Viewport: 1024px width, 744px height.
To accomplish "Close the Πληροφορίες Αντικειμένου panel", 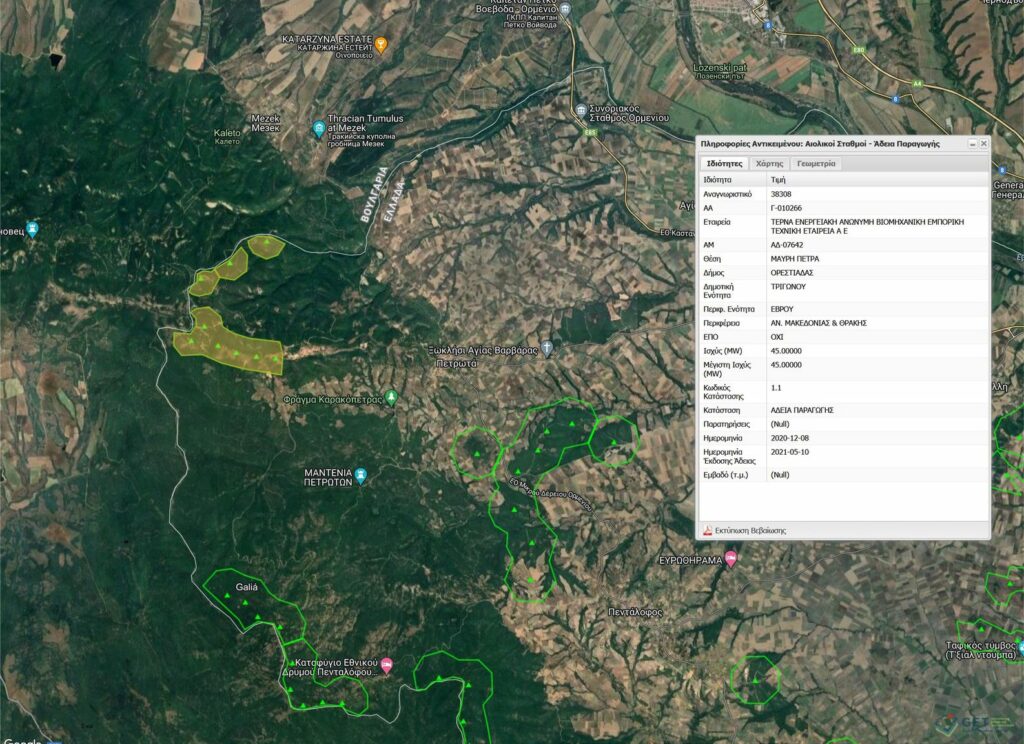I will (984, 144).
